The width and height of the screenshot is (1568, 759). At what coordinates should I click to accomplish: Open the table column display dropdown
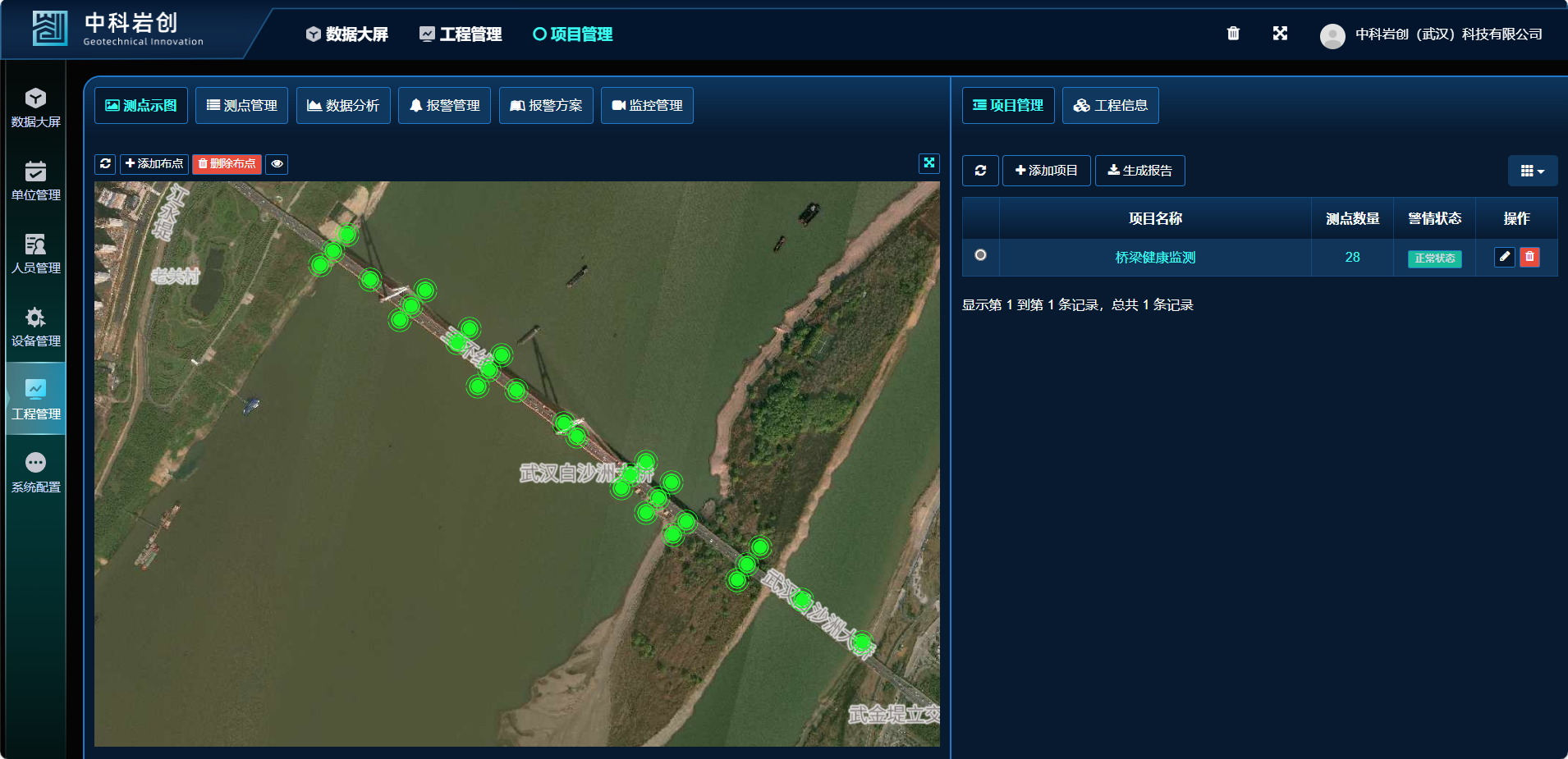pos(1532,171)
